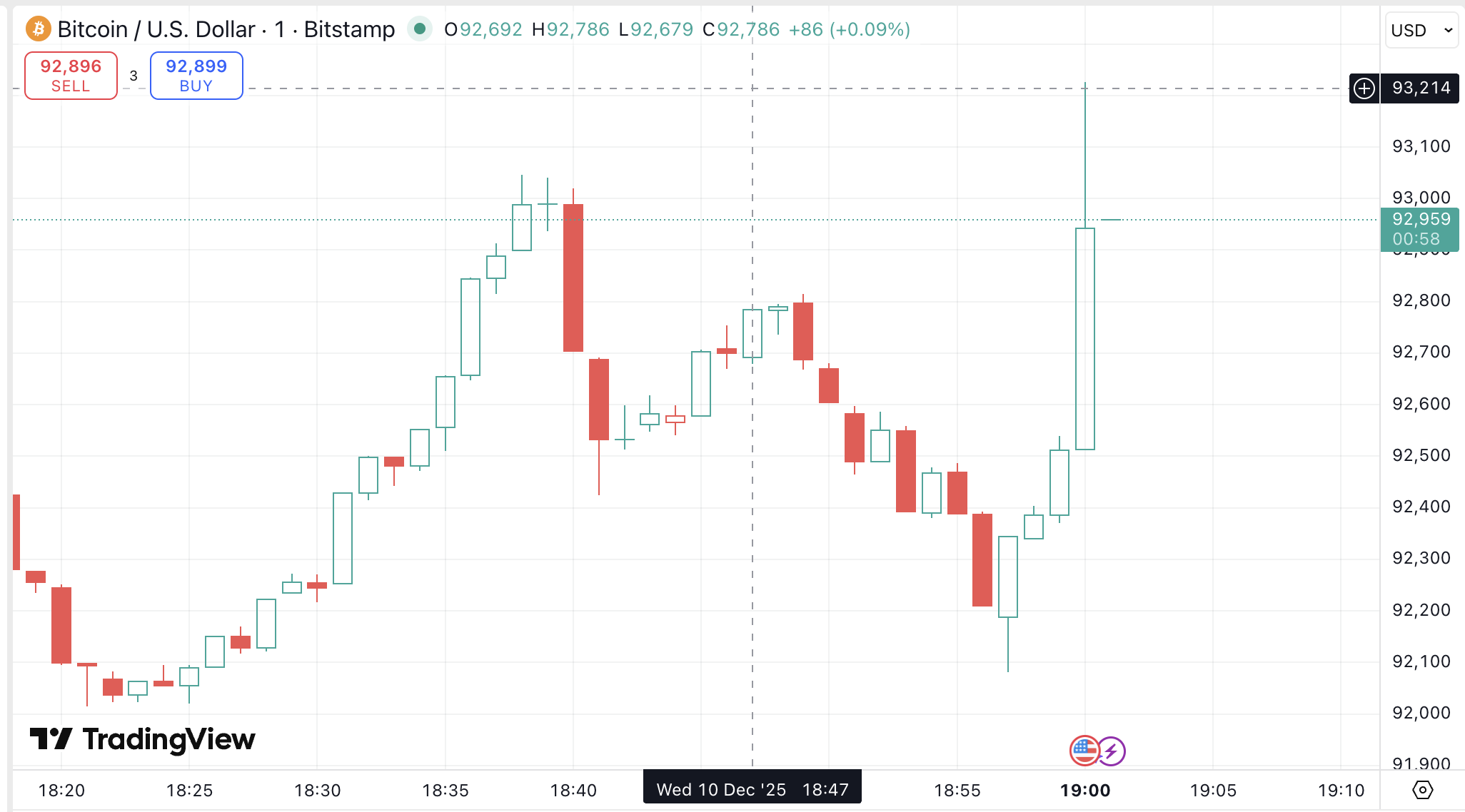Screen dimensions: 1465x812
Task: Open the USD currency dropdown
Action: pos(1421,30)
